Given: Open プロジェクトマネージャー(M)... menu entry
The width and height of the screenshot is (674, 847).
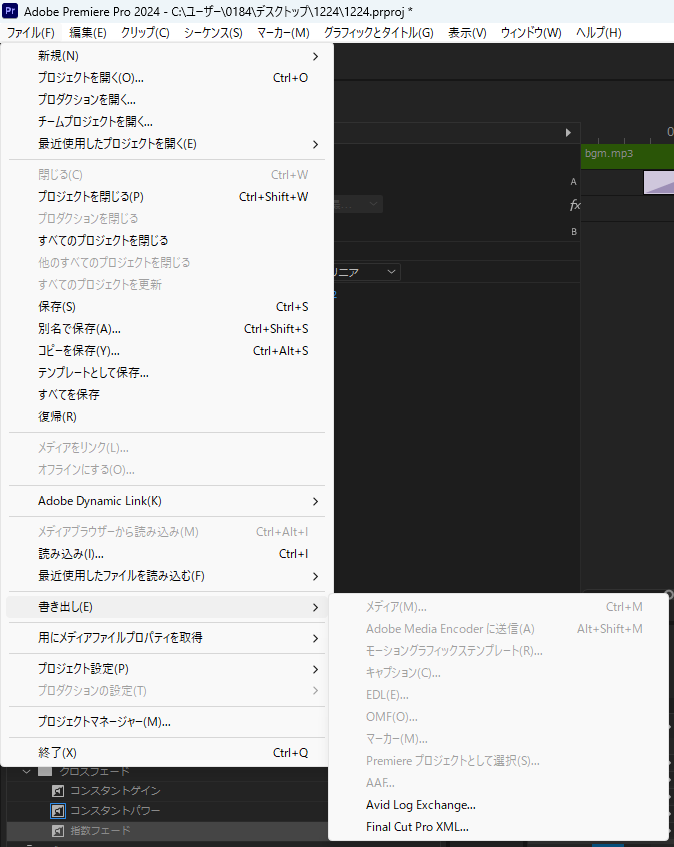Looking at the screenshot, I should [x=104, y=721].
